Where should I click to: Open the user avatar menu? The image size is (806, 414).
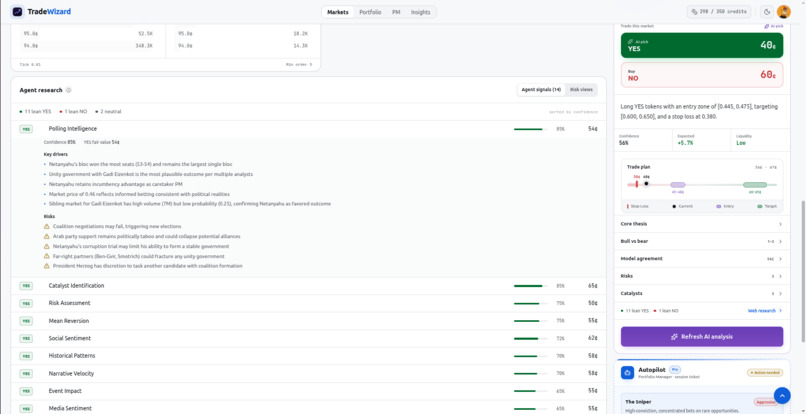point(784,12)
